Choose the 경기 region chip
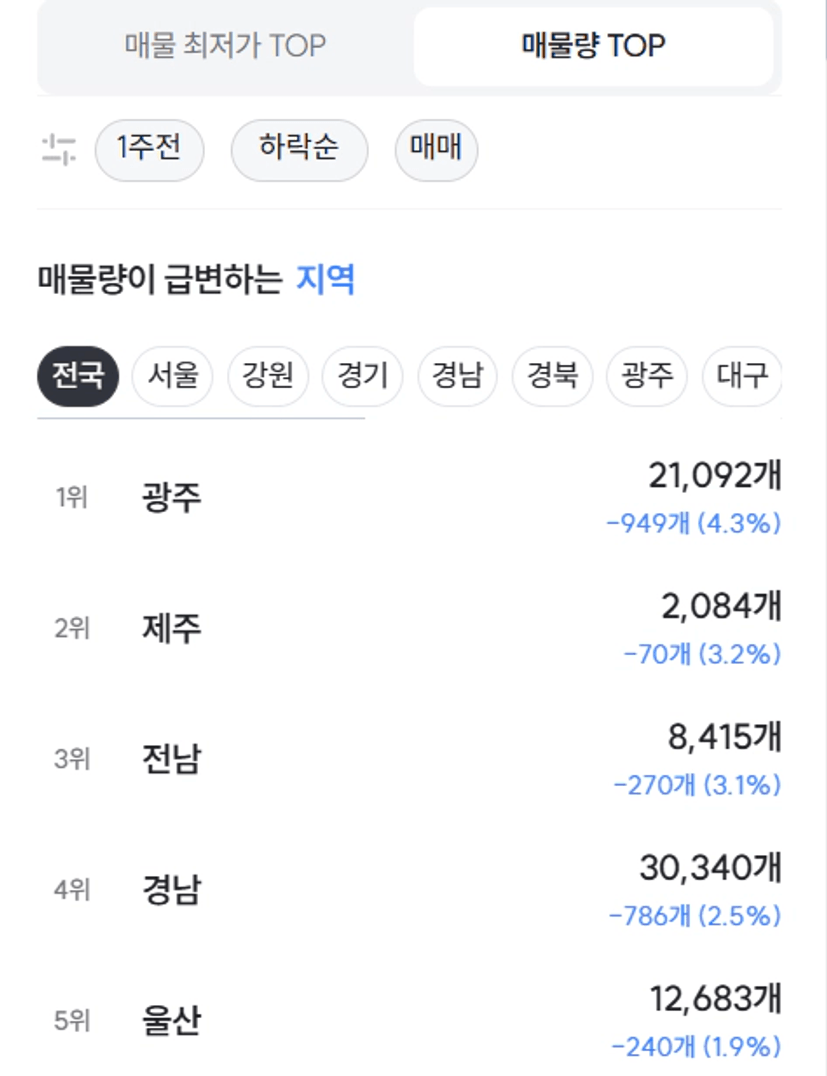The height and width of the screenshot is (1076, 827). point(362,376)
